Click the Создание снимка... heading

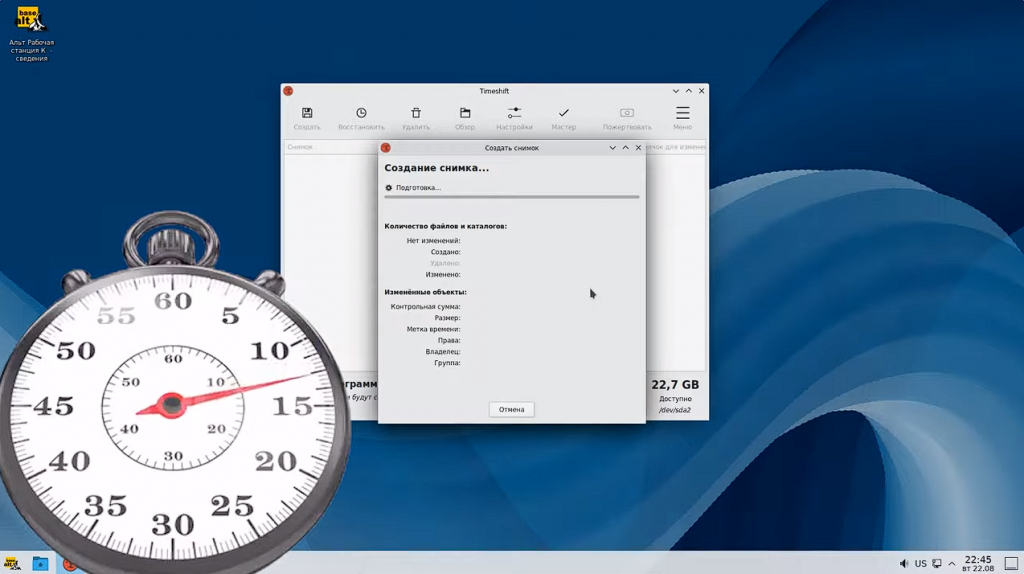436,168
